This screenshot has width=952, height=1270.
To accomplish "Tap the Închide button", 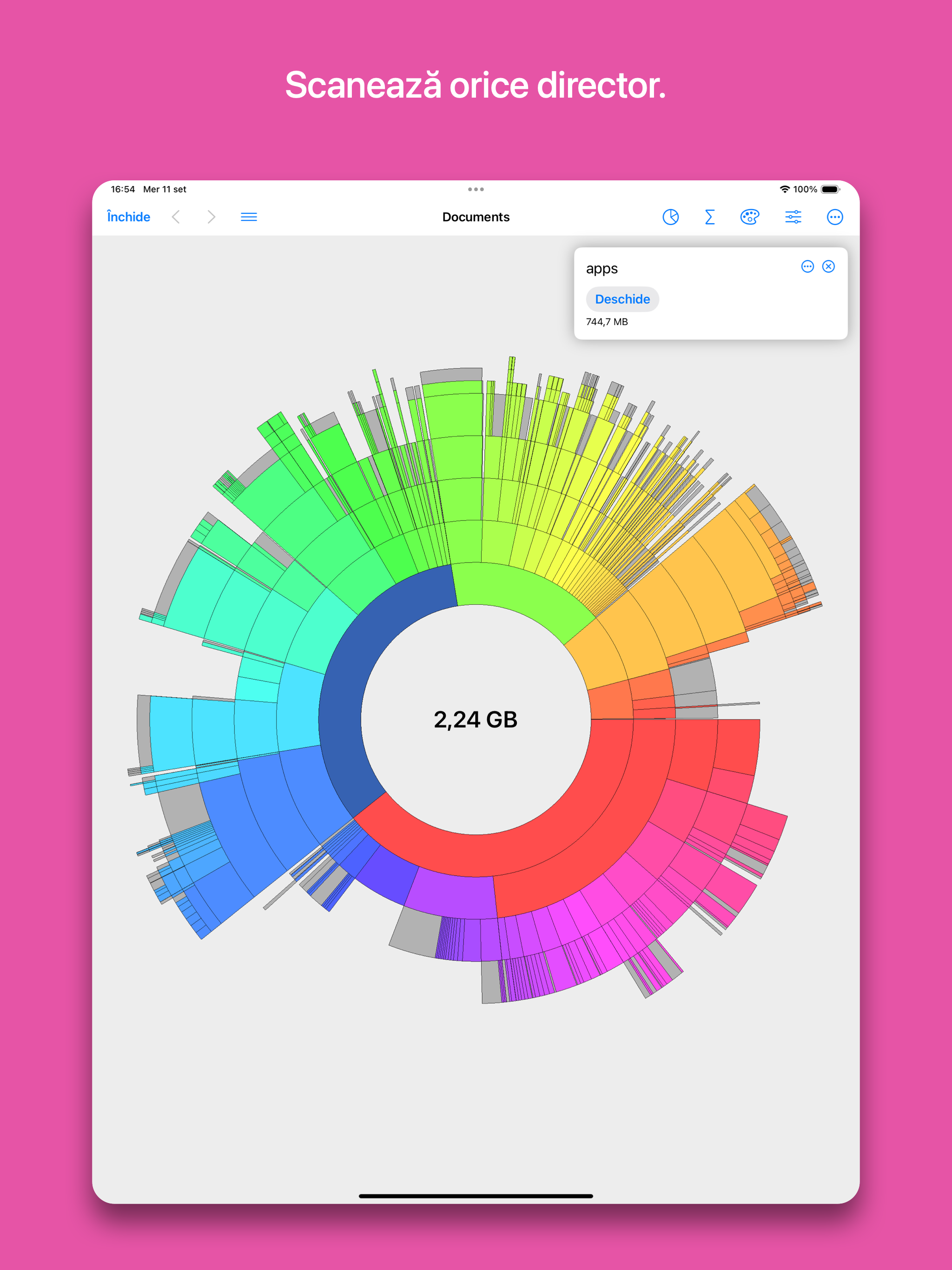I will click(x=129, y=217).
